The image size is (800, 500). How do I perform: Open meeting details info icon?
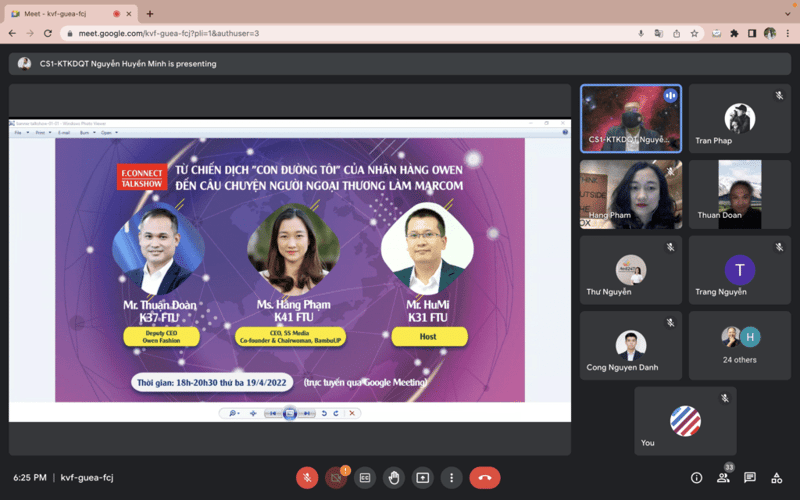pos(696,478)
